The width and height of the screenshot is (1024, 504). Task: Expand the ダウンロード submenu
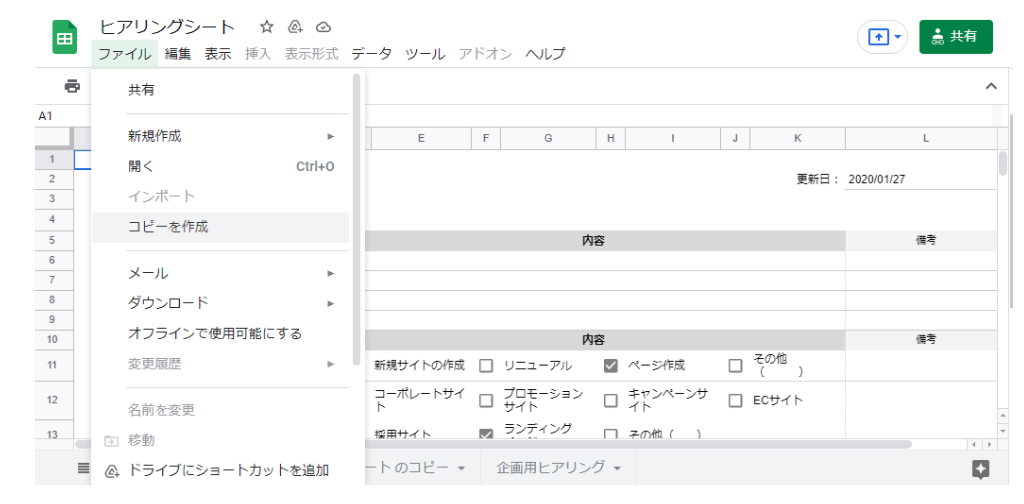coord(220,303)
